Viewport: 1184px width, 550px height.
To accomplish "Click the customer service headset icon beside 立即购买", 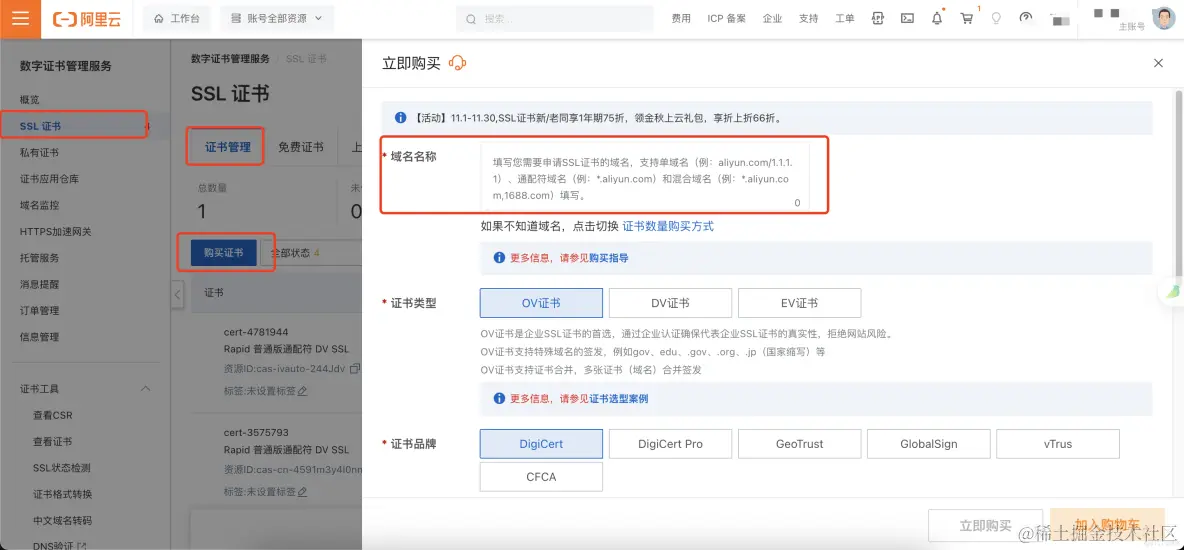I will (458, 63).
